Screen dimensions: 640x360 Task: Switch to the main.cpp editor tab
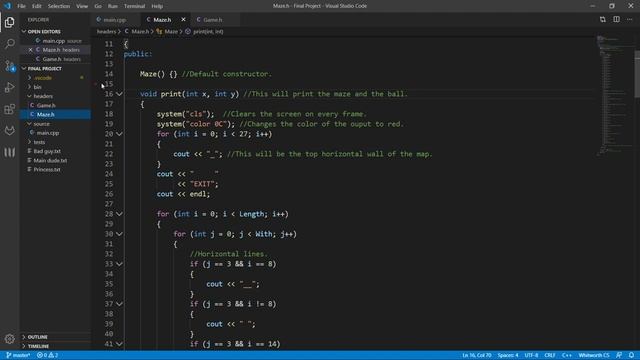click(x=116, y=20)
